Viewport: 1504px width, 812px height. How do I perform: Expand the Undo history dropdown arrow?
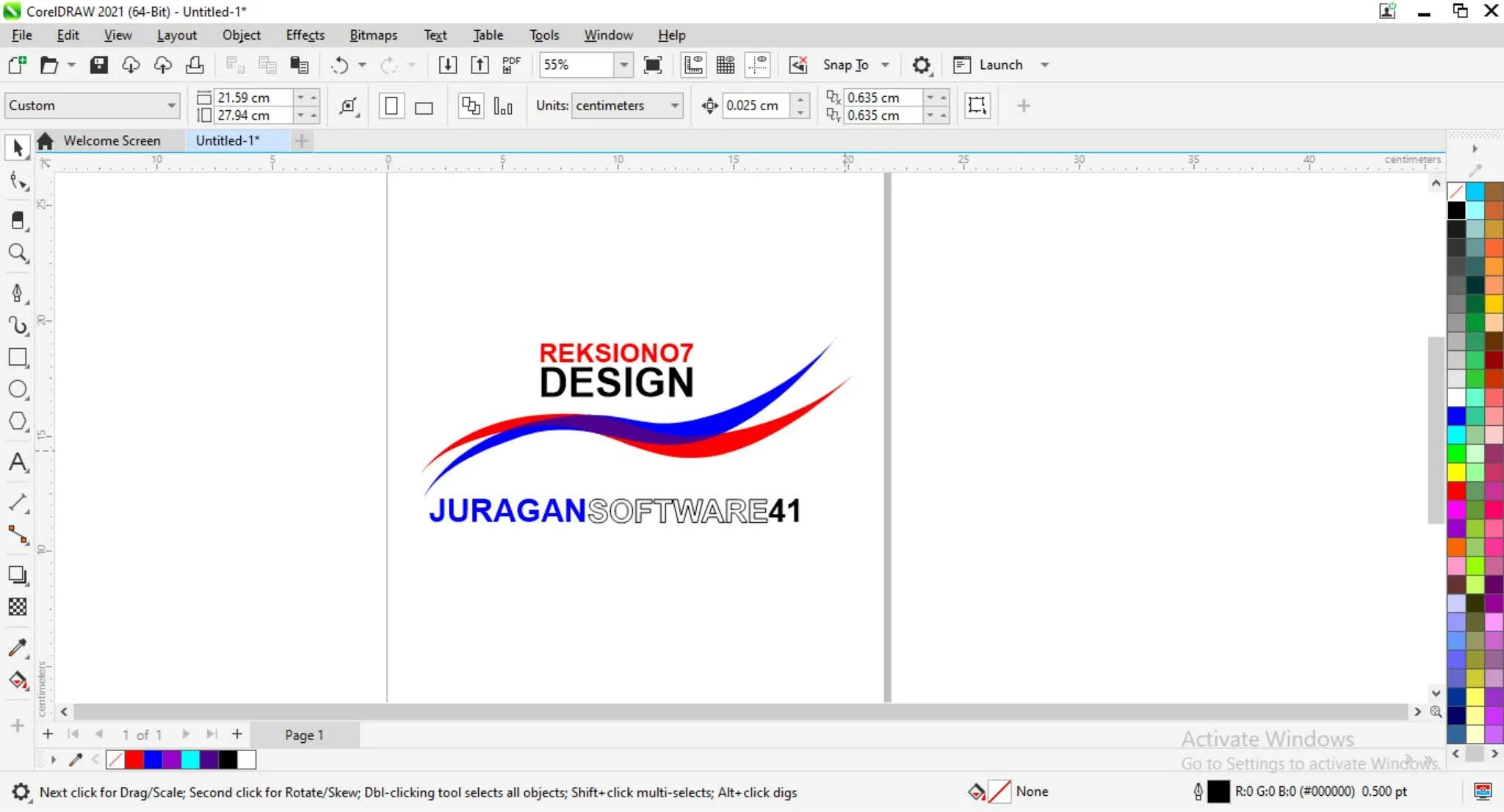tap(362, 65)
